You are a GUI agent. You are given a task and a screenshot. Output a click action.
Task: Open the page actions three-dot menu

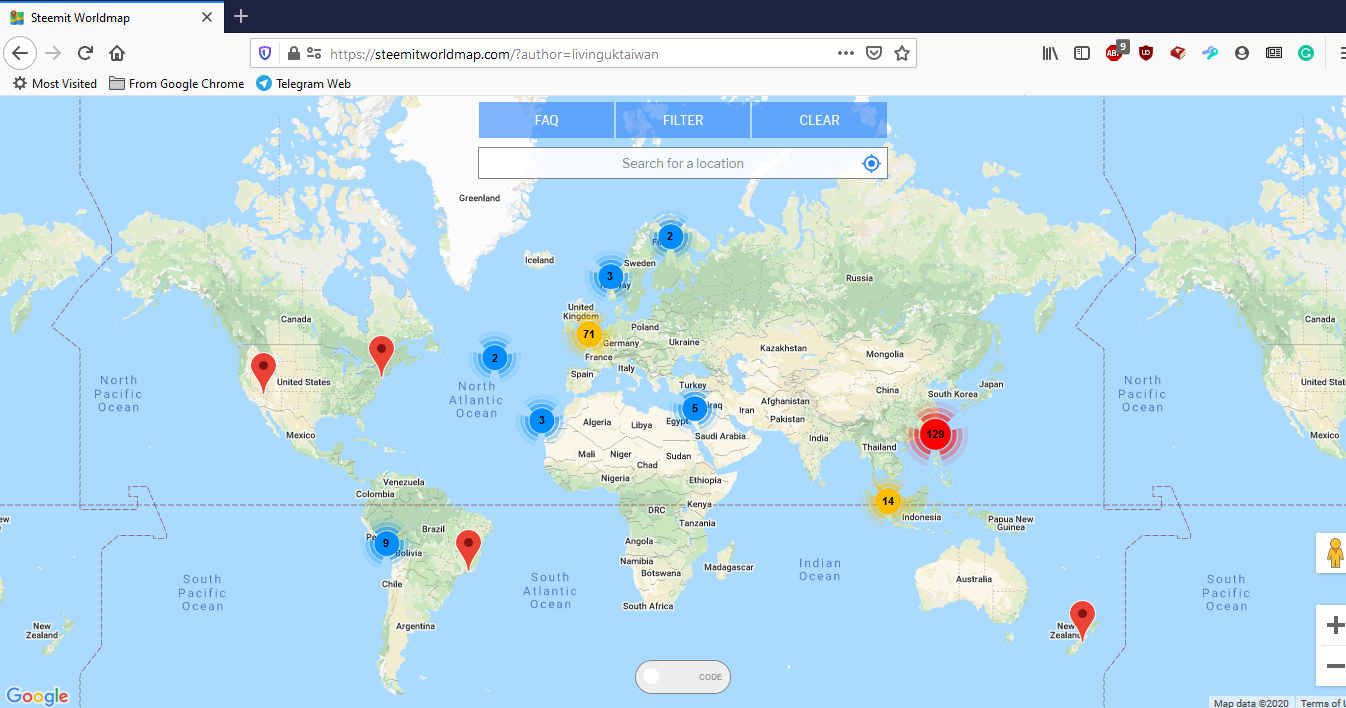coord(846,54)
